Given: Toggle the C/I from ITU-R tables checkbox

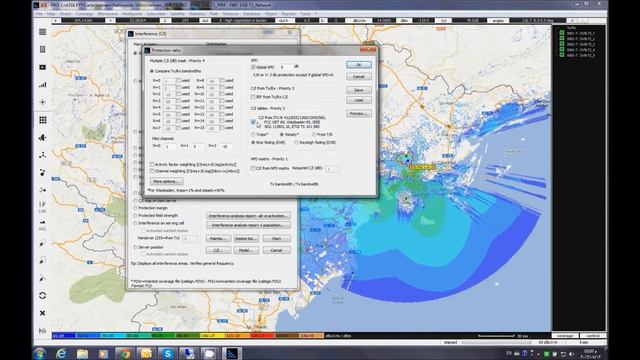Looking at the screenshot, I should click(x=253, y=122).
